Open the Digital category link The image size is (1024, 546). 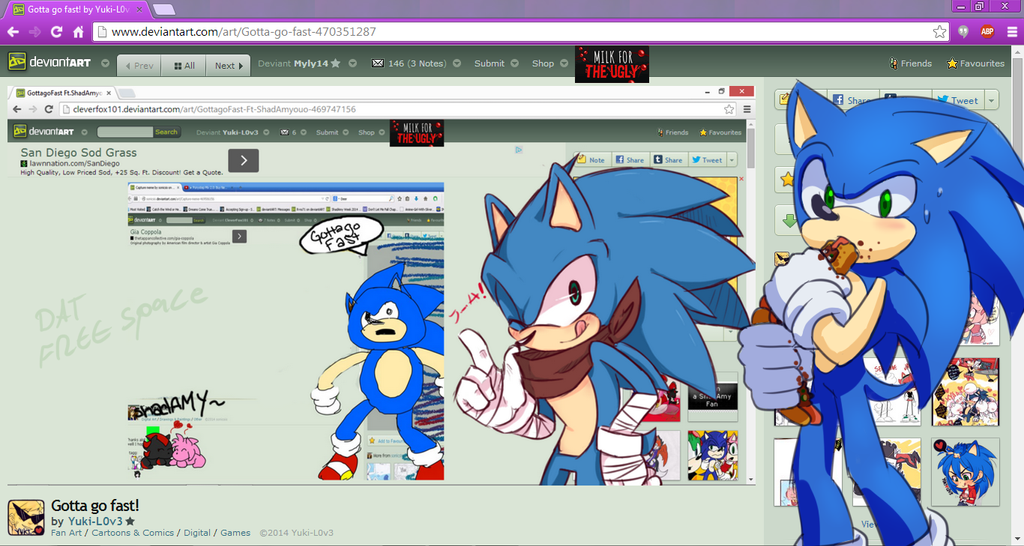coord(197,532)
